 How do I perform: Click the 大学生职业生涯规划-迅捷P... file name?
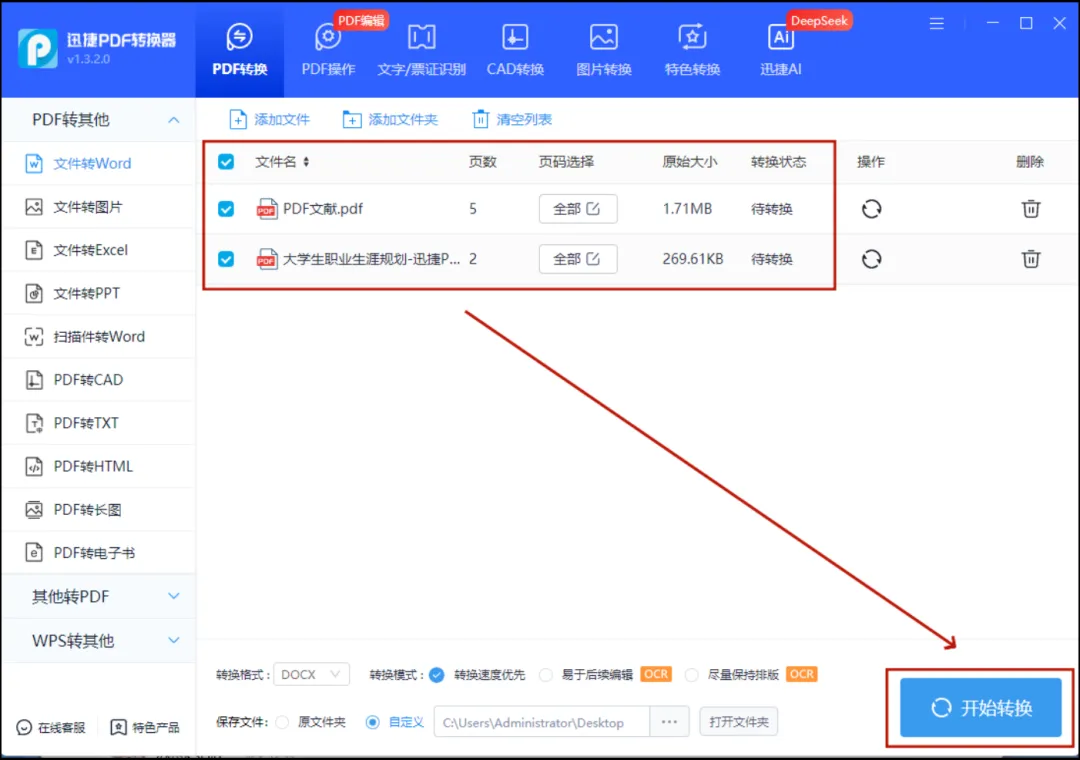tap(371, 259)
